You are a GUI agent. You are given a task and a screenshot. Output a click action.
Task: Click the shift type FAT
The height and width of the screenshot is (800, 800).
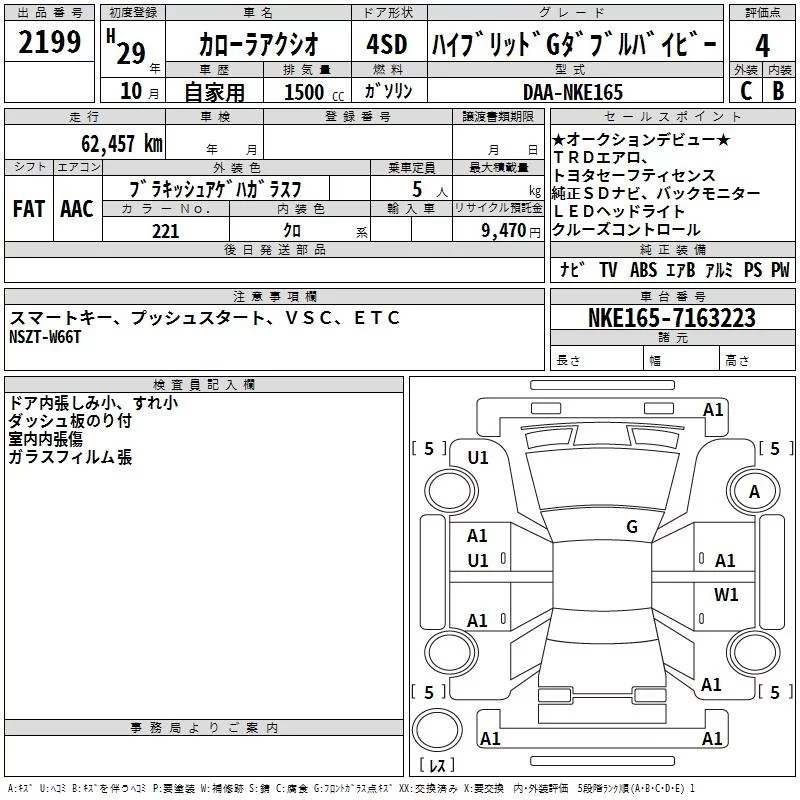tap(29, 209)
